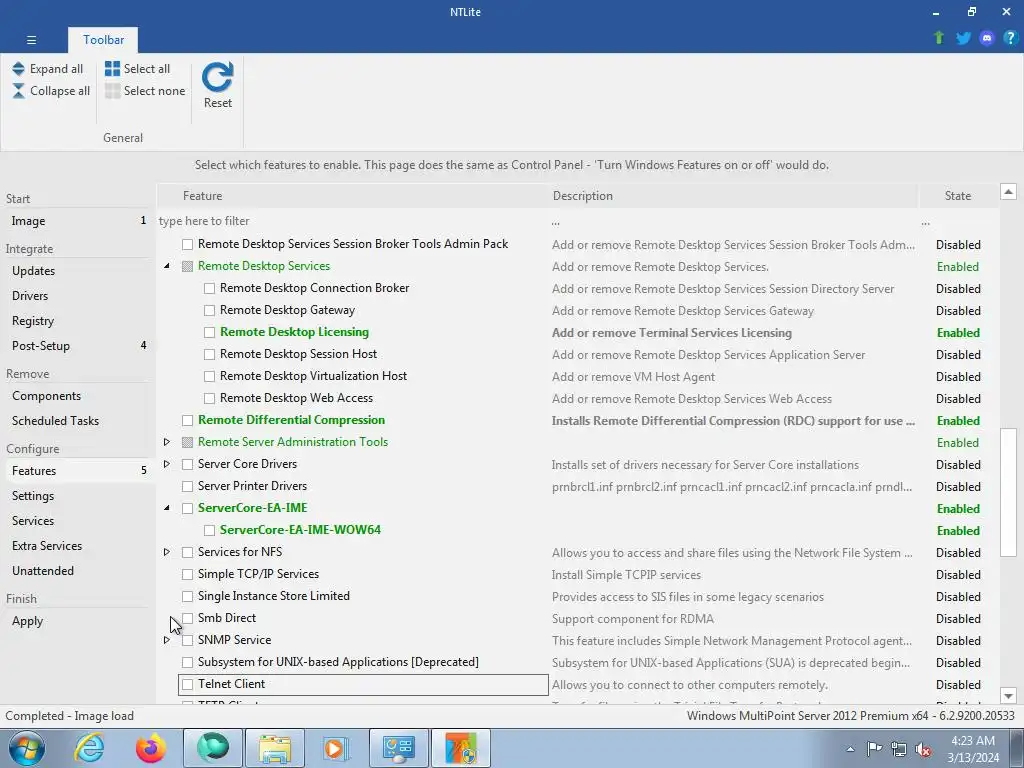Launch Firefox from taskbar
1024x768 pixels.
tap(151, 748)
